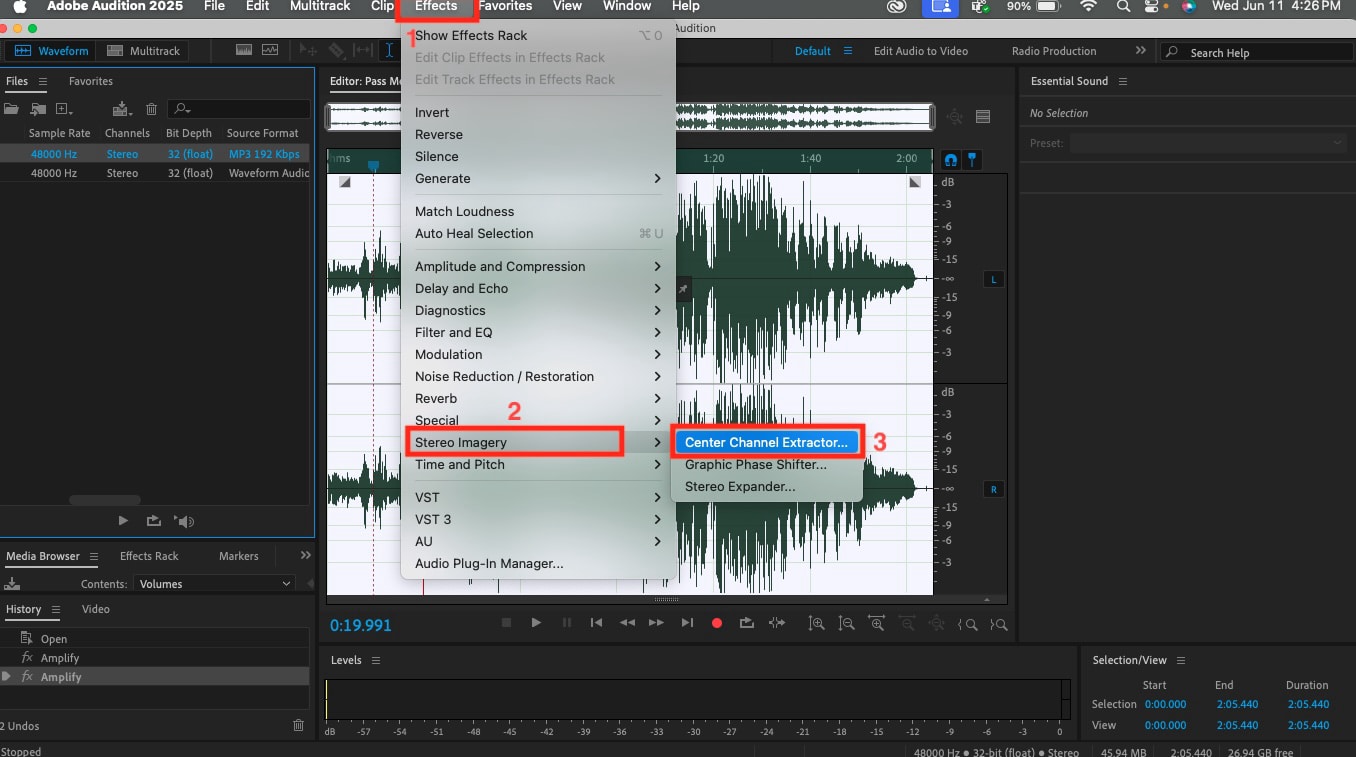Open the workspace overflow chevron
The width and height of the screenshot is (1356, 757).
(1141, 50)
